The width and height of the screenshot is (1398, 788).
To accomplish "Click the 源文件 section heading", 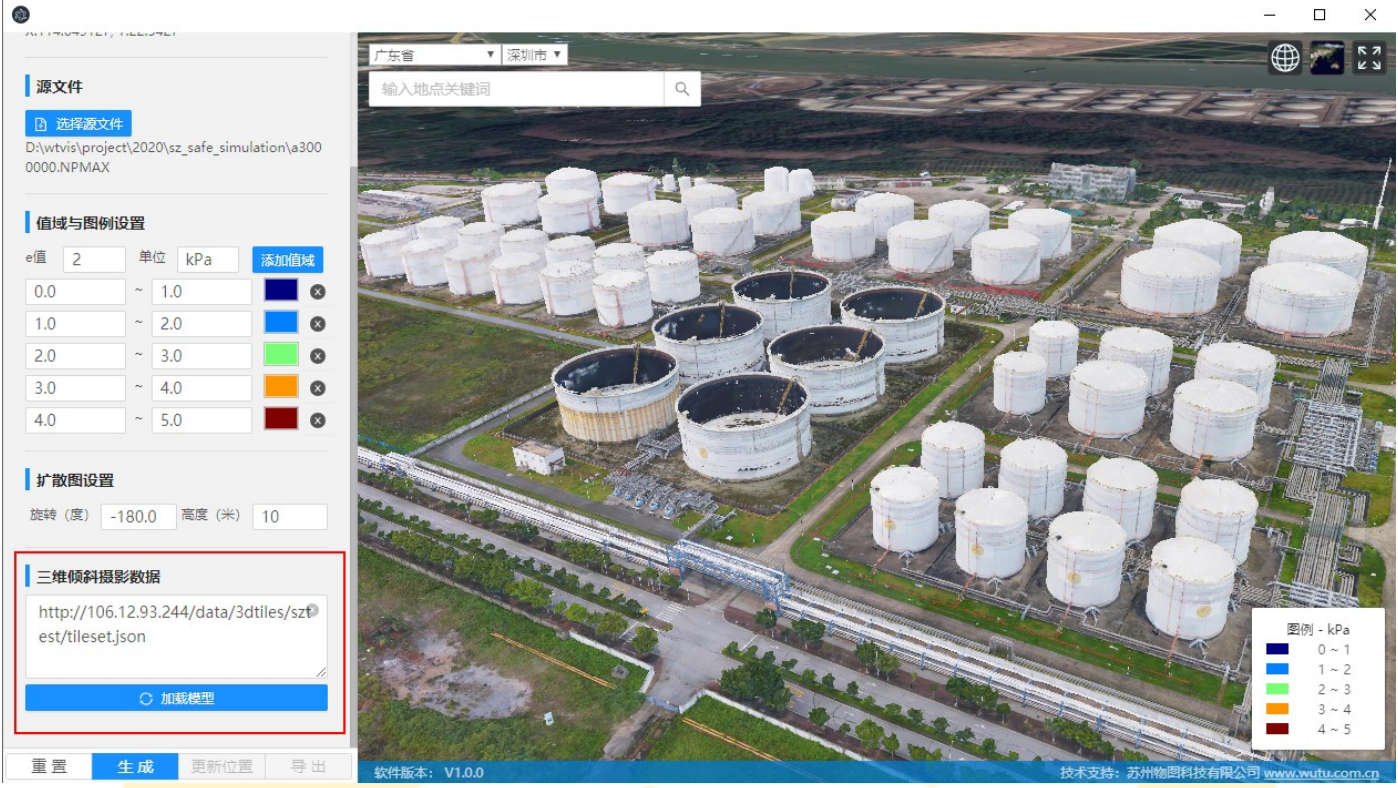I will coord(59,87).
